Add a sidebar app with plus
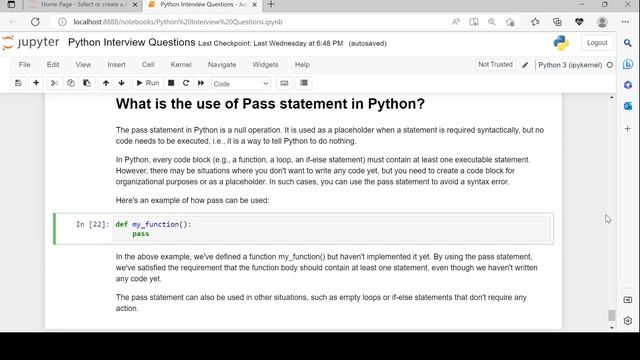Screen dimensions: 640x360 (x=628, y=129)
